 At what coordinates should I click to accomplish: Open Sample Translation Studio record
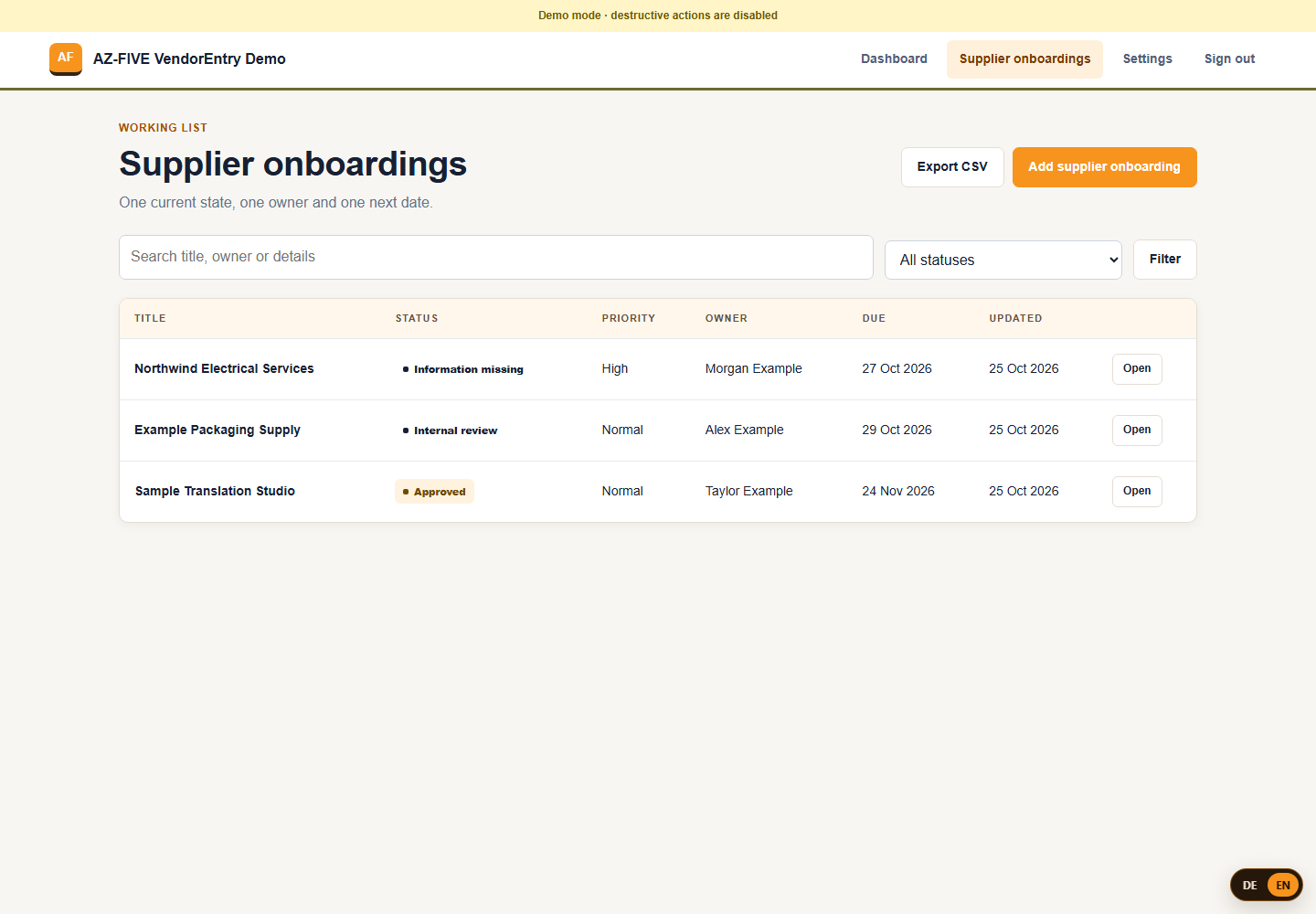pyautogui.click(x=1137, y=492)
